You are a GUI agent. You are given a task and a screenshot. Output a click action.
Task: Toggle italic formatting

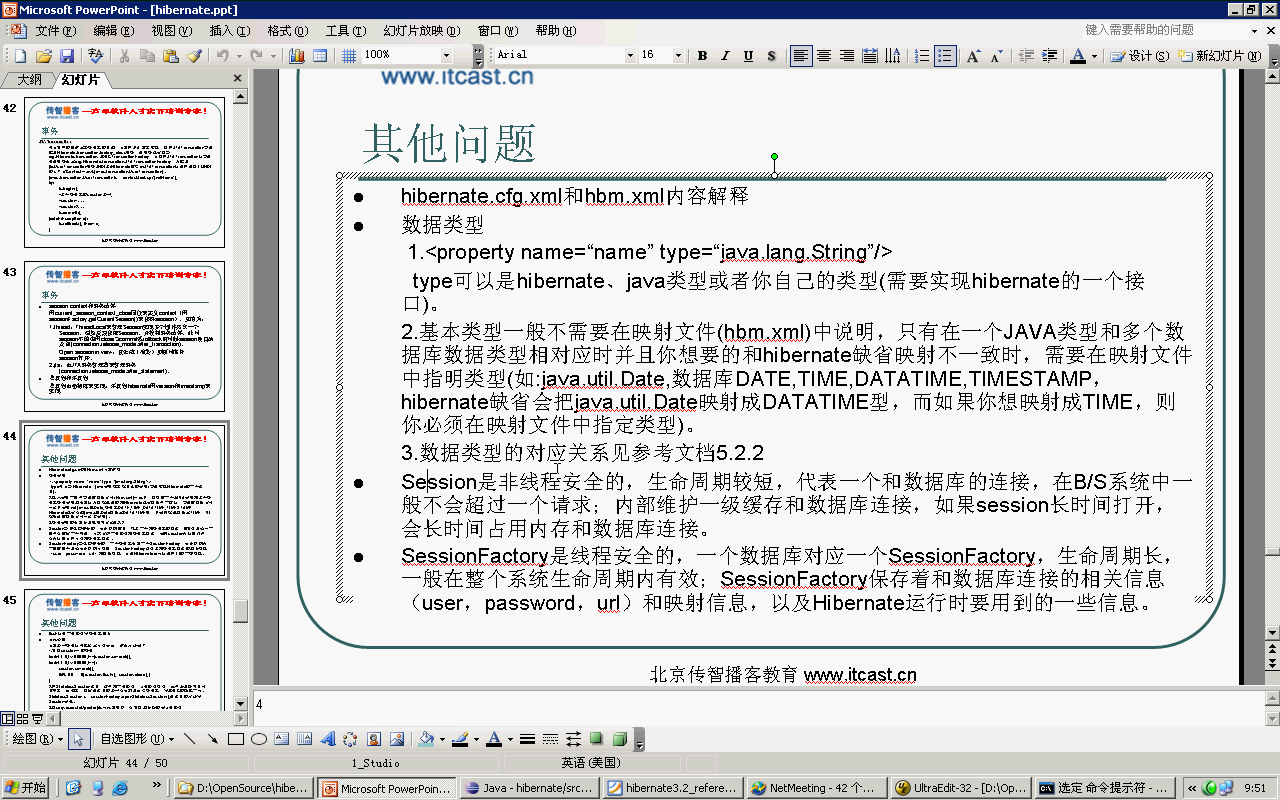point(725,56)
